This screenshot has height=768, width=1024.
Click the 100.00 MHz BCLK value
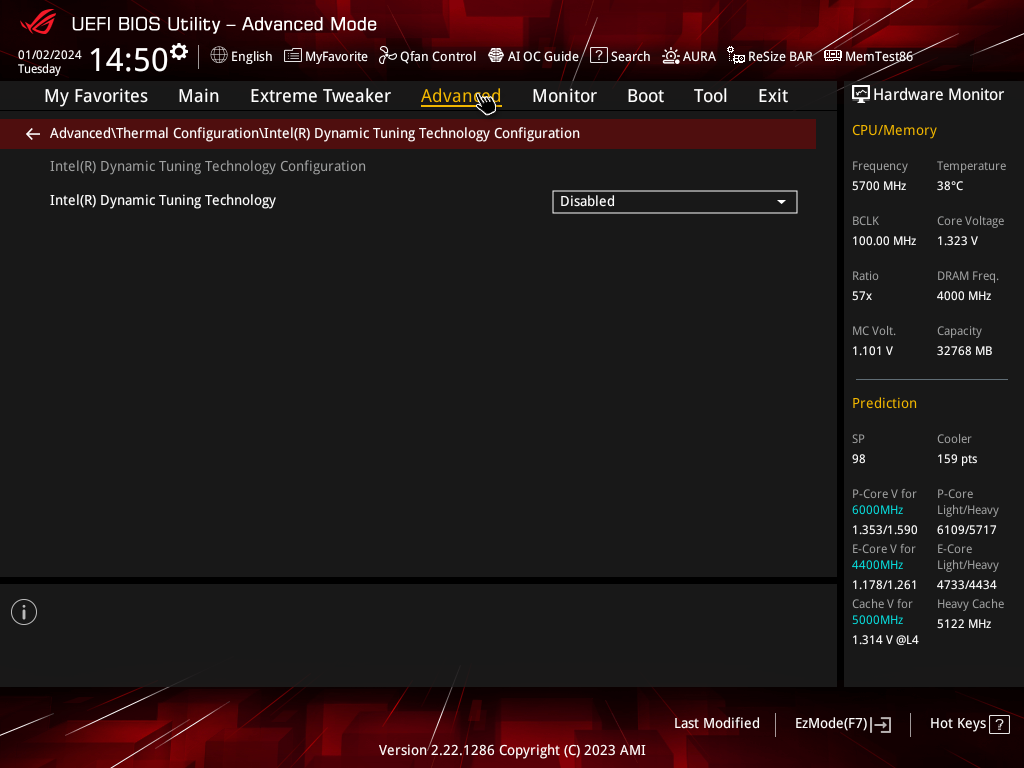(884, 241)
